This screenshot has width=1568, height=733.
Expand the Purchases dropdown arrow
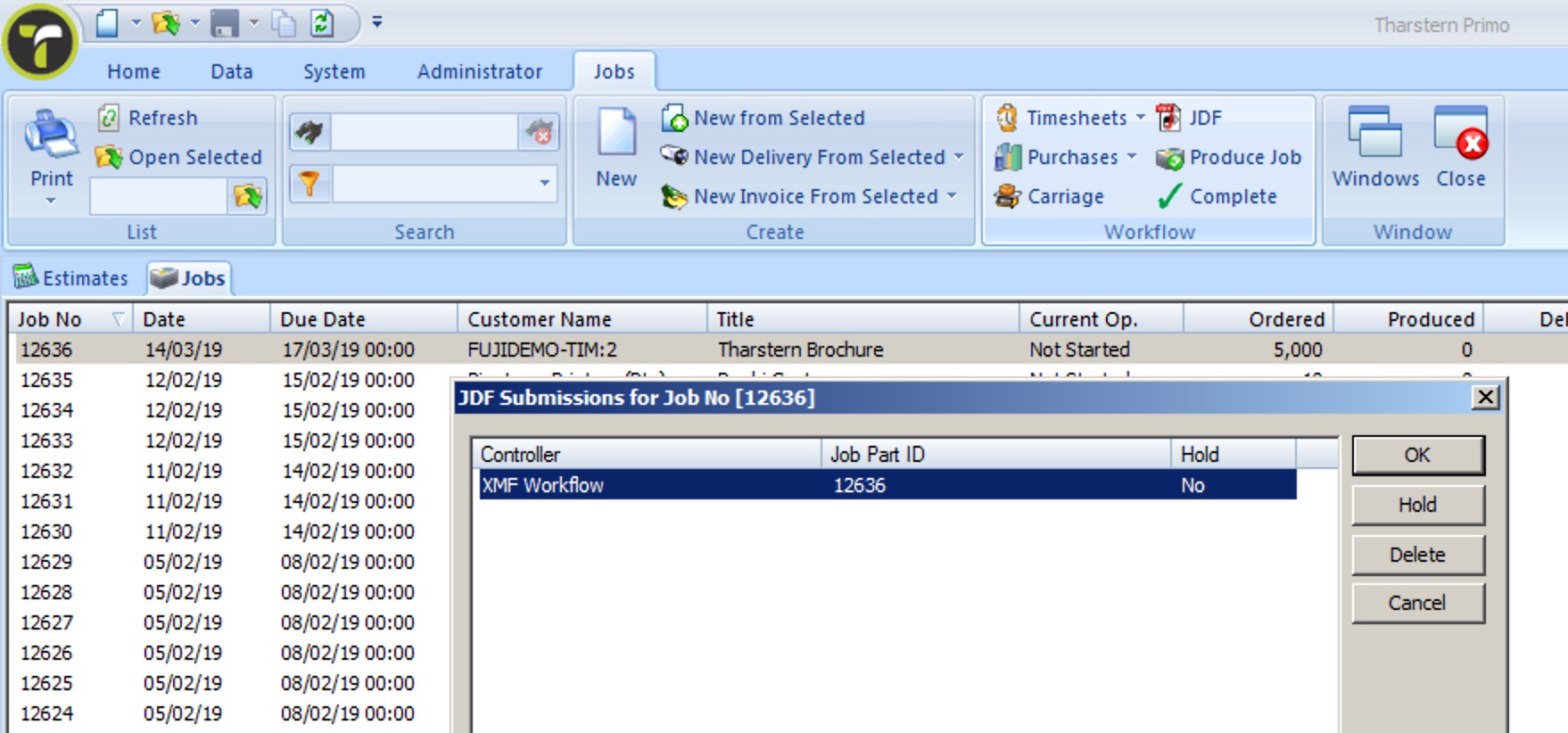[1132, 157]
